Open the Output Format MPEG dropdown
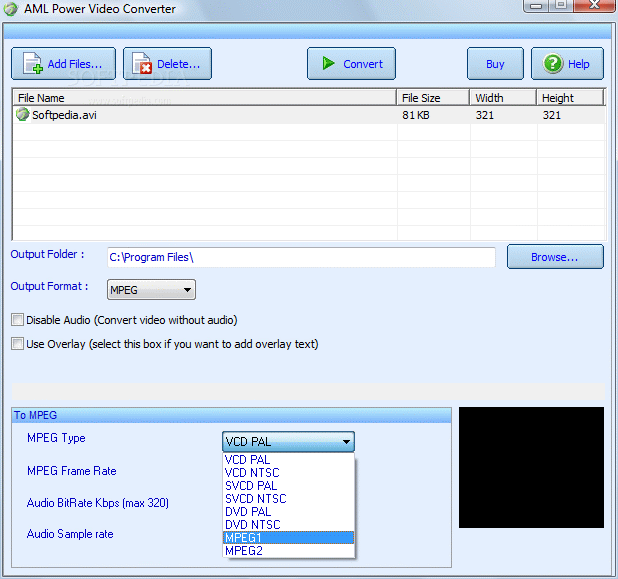Image resolution: width=618 pixels, height=579 pixels. coord(151,290)
